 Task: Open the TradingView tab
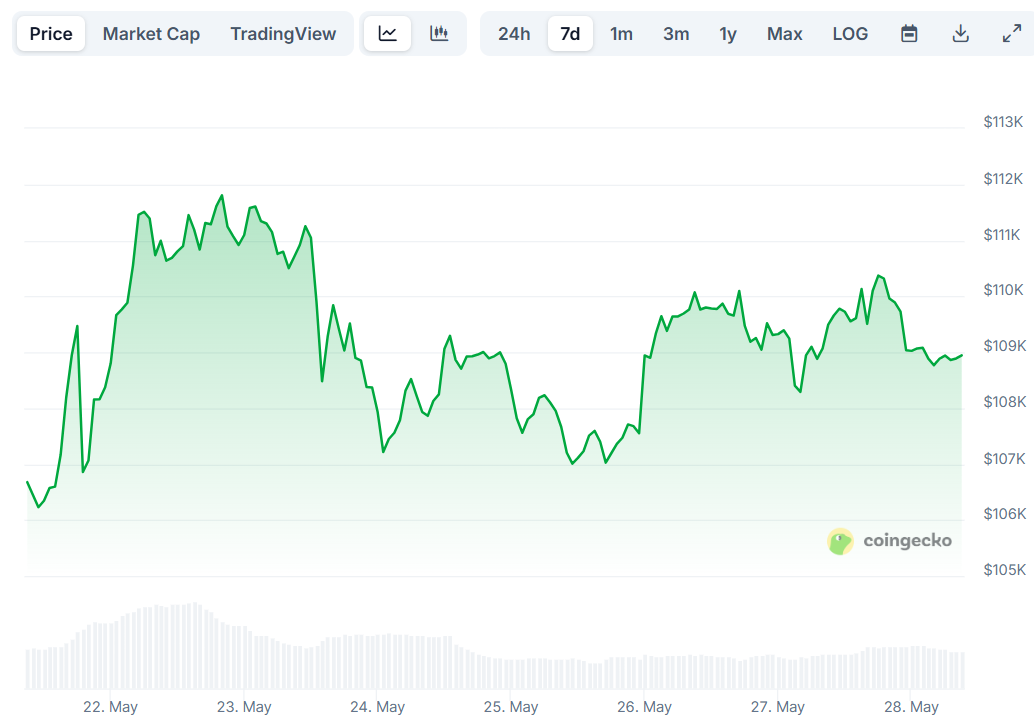click(x=283, y=34)
